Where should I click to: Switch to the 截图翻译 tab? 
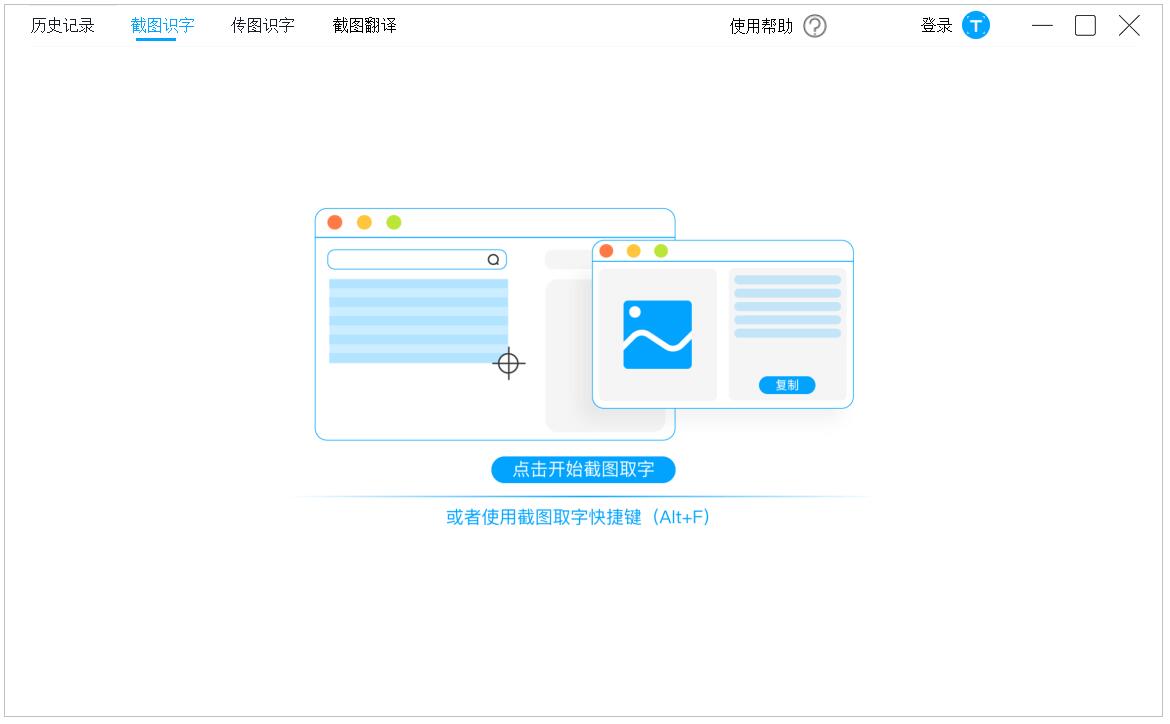click(363, 25)
